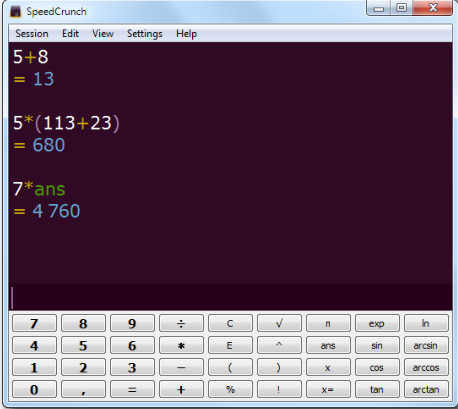
Task: Click the pi constant keypad button
Action: click(328, 323)
